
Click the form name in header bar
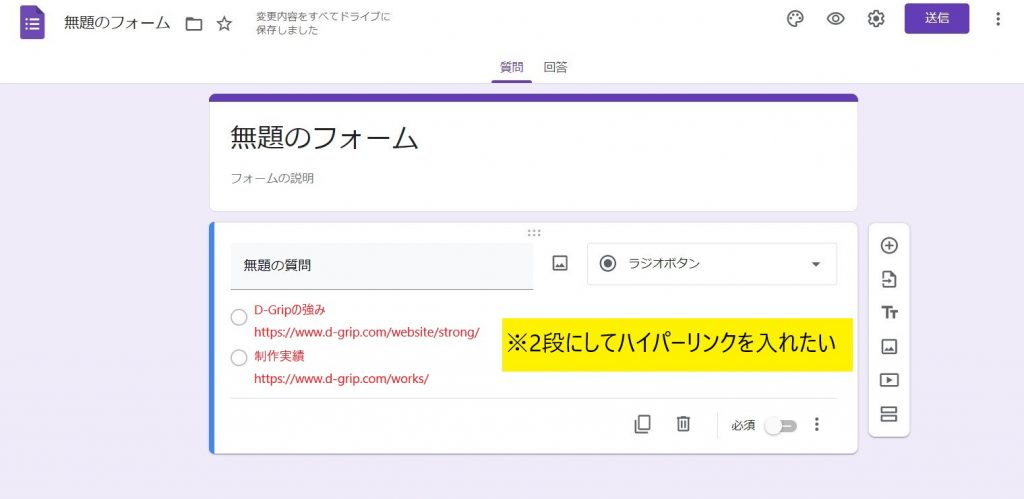click(x=117, y=24)
